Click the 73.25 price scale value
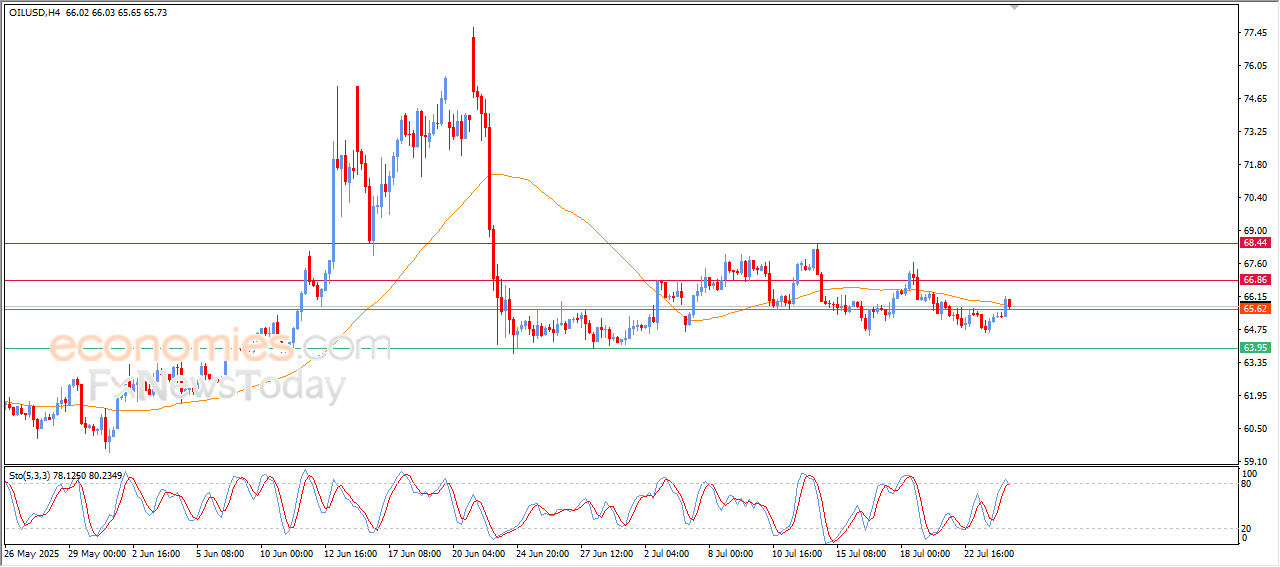This screenshot has height=567, width=1280. (x=1256, y=132)
